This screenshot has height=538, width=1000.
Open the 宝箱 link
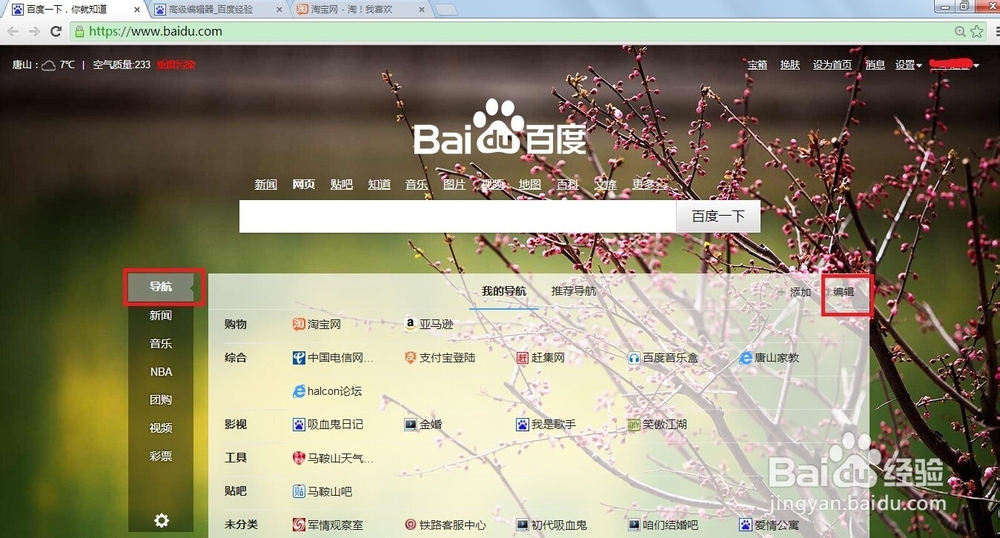pyautogui.click(x=757, y=64)
